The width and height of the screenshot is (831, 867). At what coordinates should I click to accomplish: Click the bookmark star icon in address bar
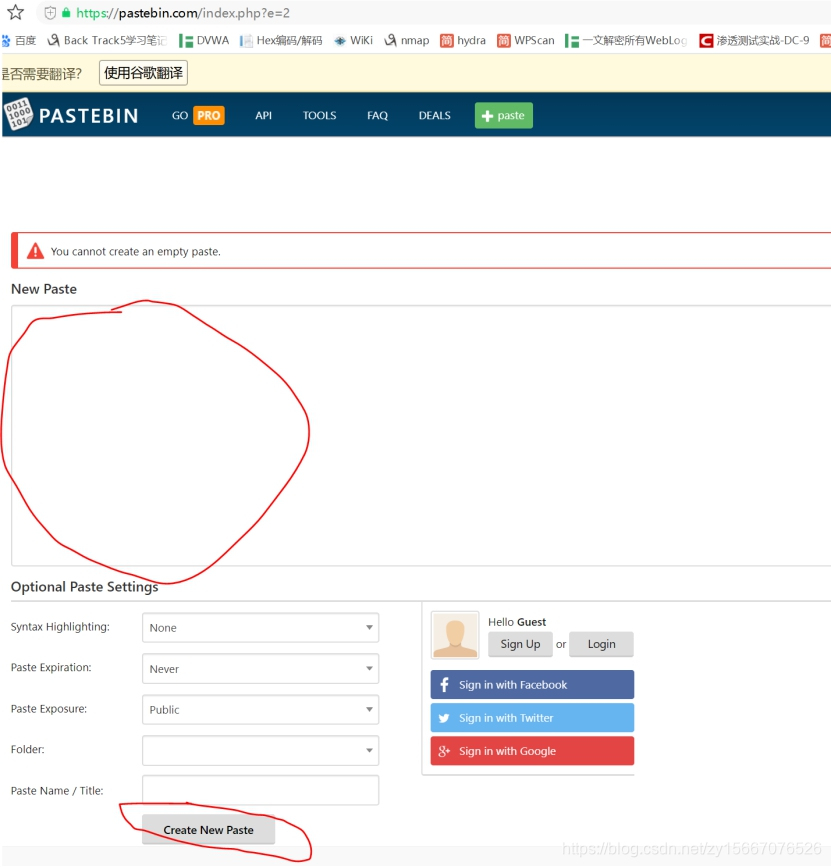(15, 12)
